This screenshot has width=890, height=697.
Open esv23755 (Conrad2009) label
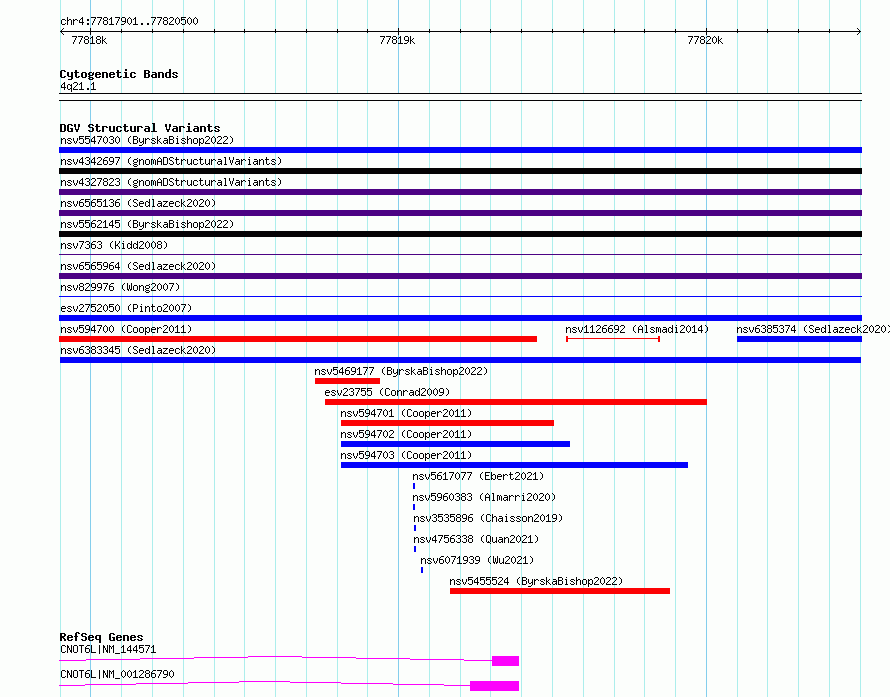(387, 392)
